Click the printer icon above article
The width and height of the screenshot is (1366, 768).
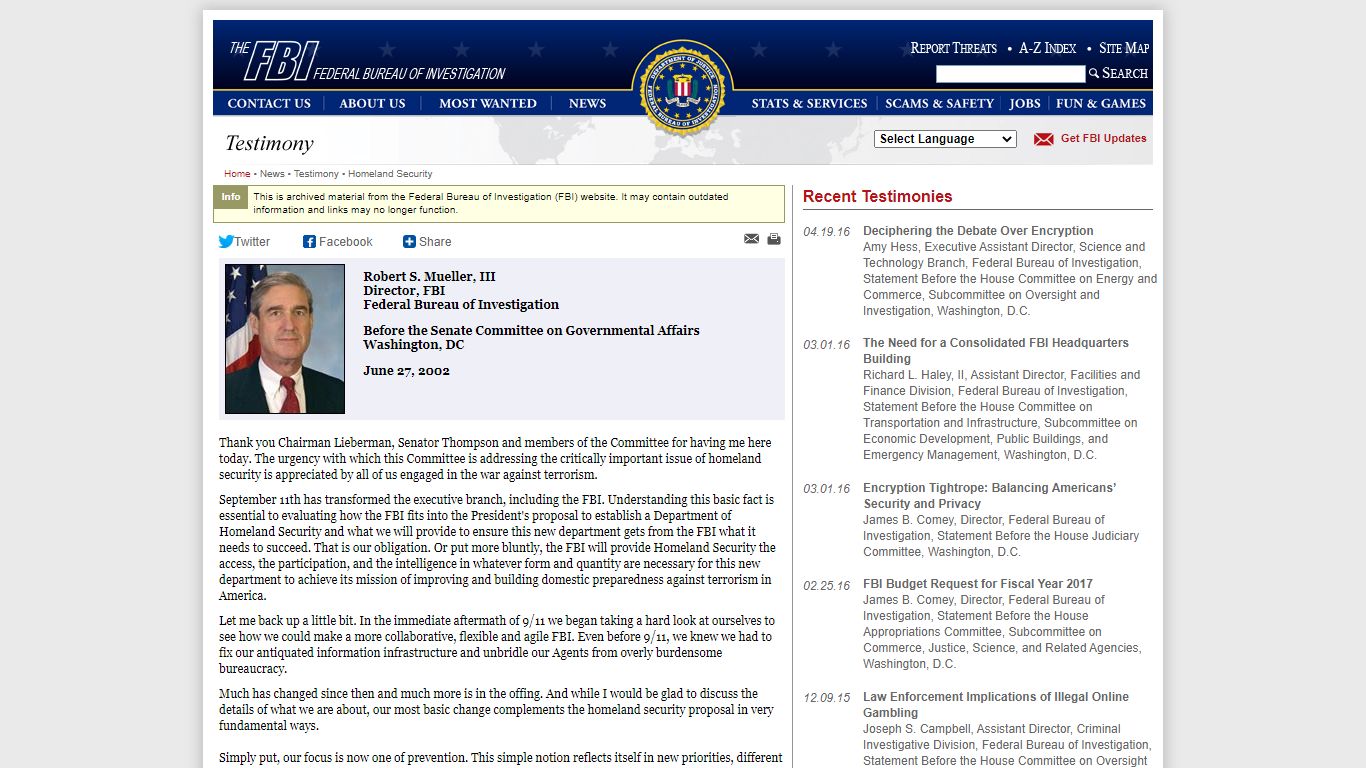point(774,239)
